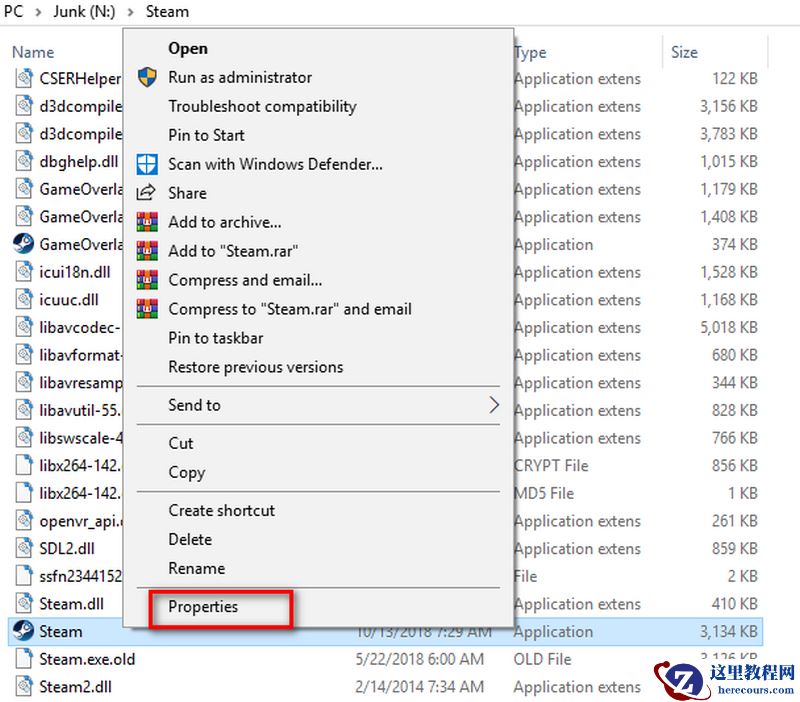The image size is (800, 702).
Task: Navigate to Junk (N:) in breadcrumb
Action: click(84, 12)
